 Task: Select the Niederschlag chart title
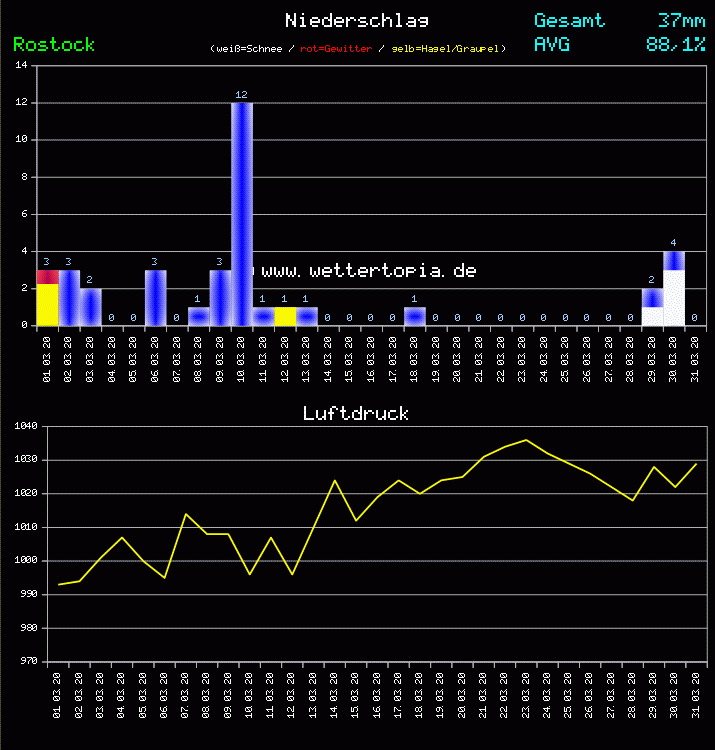(x=357, y=20)
